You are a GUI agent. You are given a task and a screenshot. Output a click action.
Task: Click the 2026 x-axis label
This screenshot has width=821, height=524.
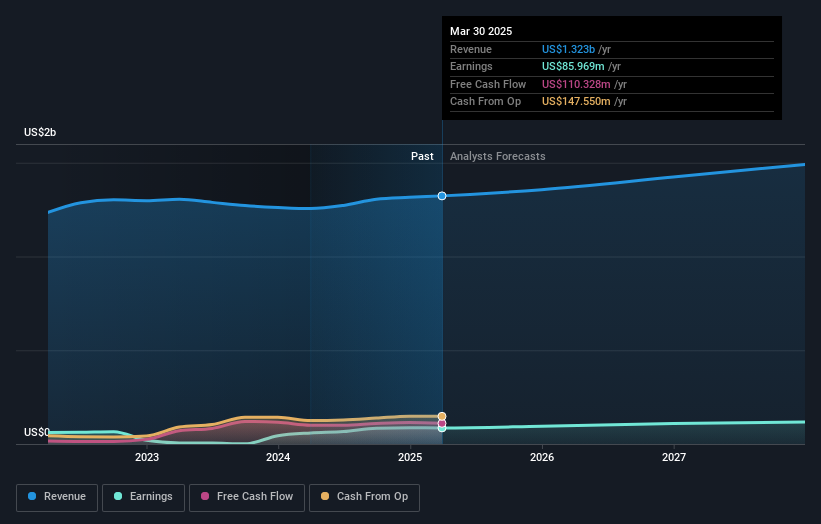tap(542, 457)
